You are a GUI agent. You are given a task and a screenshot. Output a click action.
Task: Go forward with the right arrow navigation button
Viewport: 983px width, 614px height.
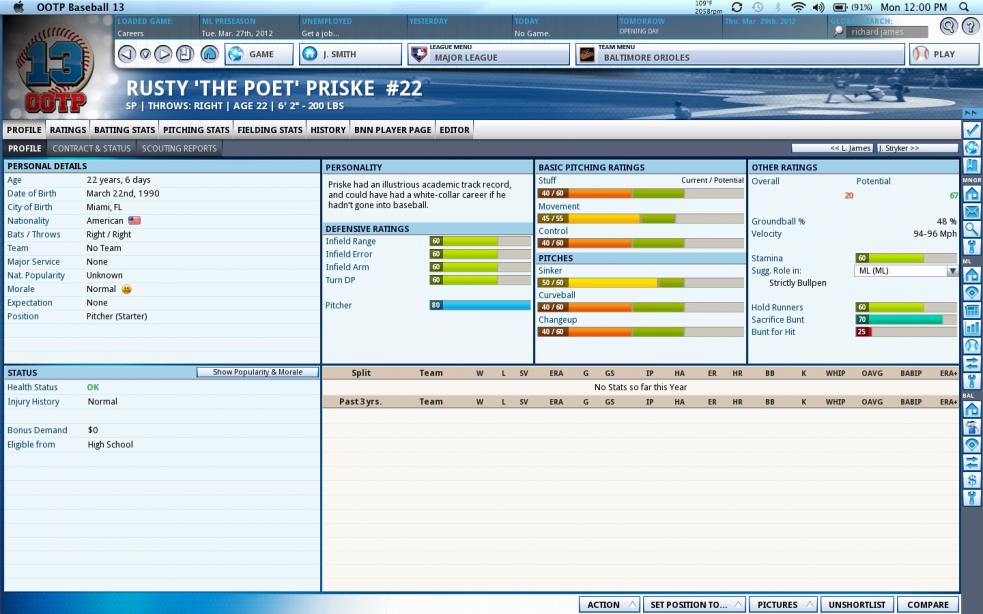click(163, 54)
